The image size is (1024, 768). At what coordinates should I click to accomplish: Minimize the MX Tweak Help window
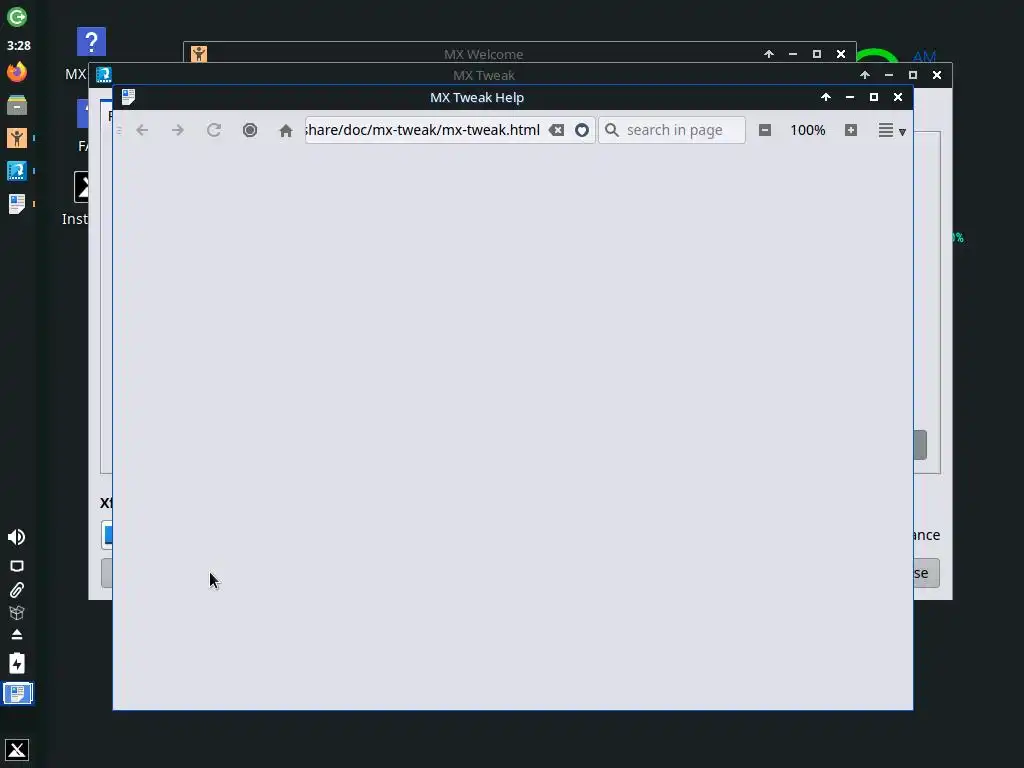pyautogui.click(x=850, y=97)
